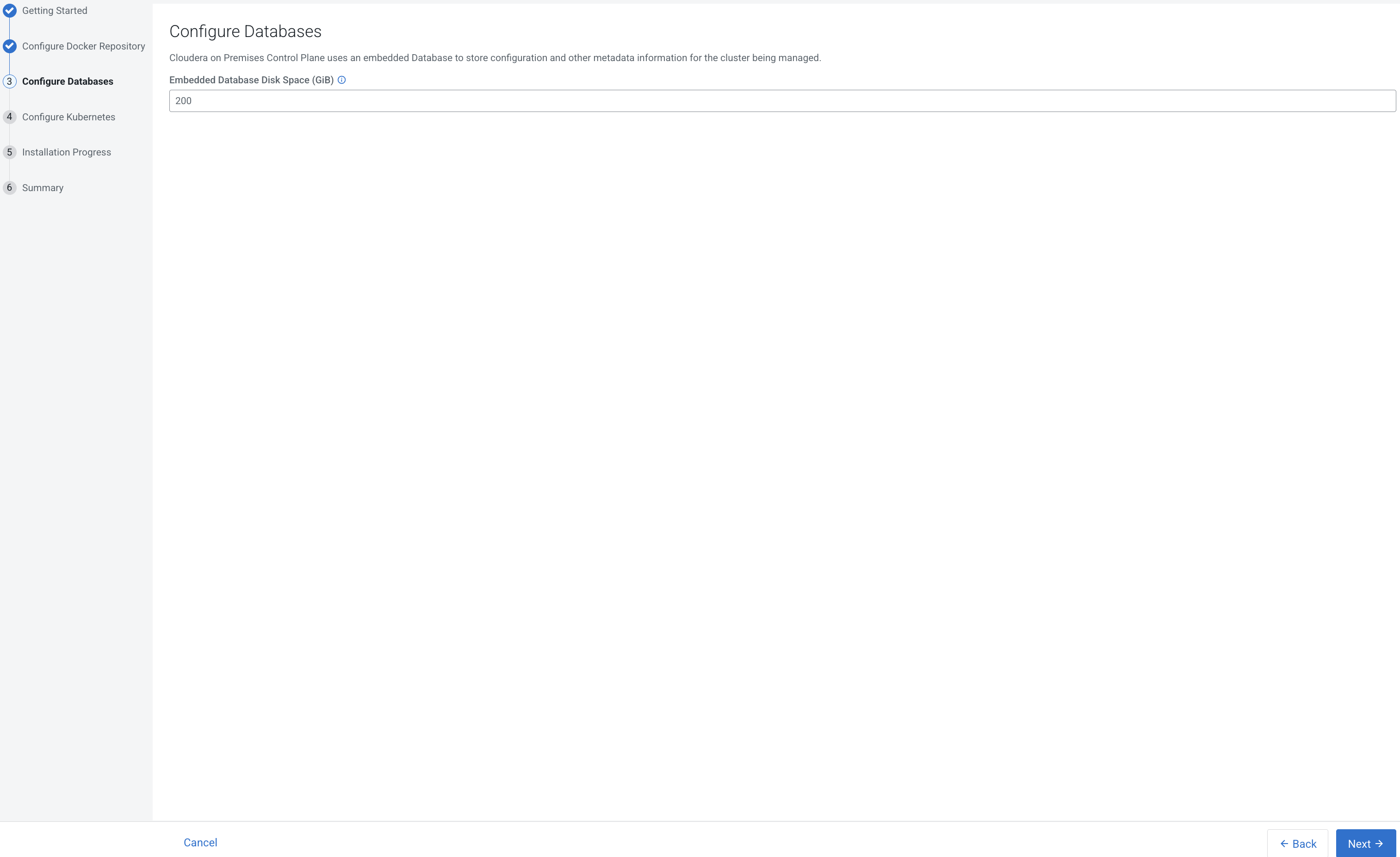
Task: Click the Cloudera Control Plane description text
Action: [494, 57]
